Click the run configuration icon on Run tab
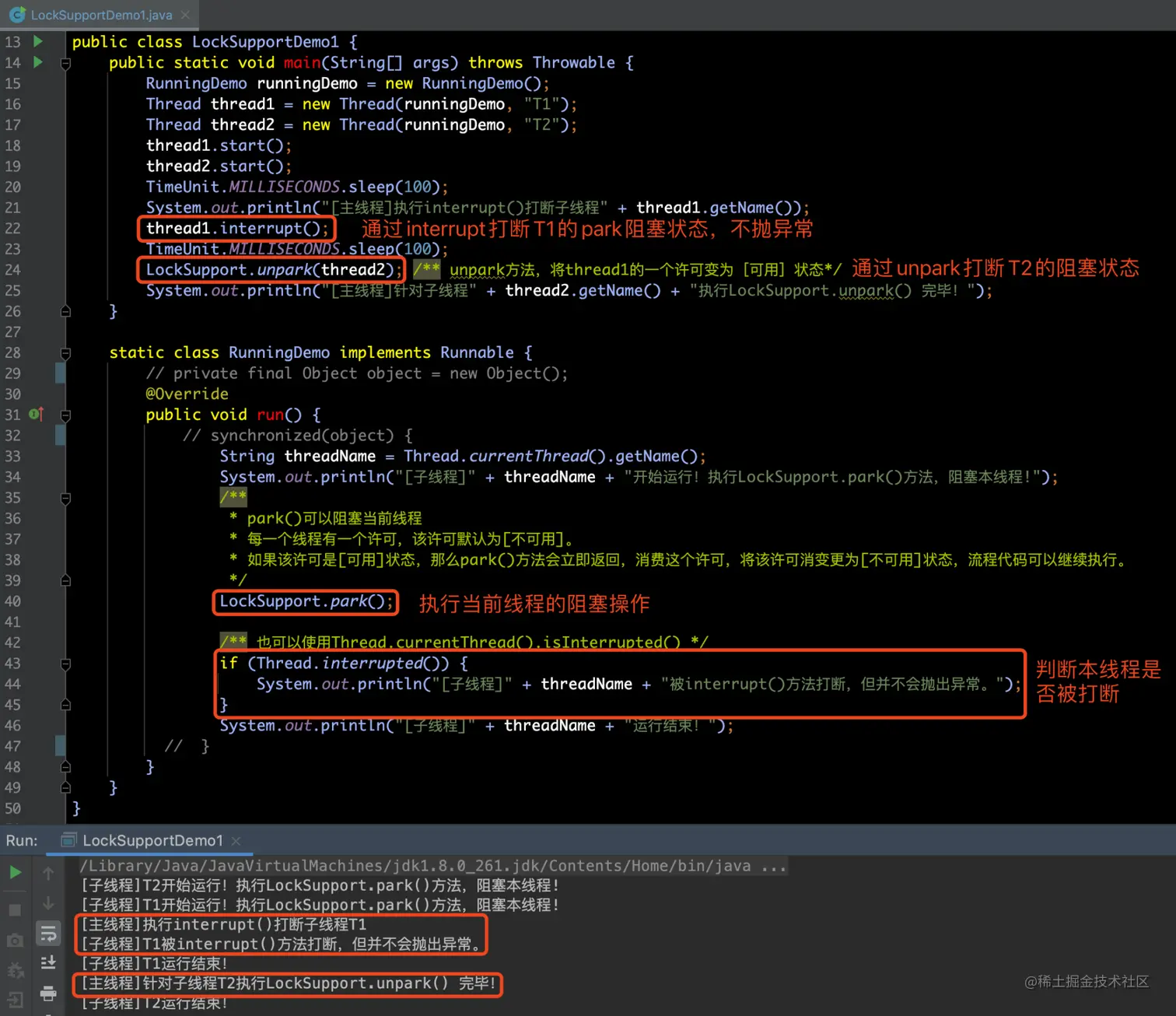Screen dimensions: 1176x1016 click(68, 840)
